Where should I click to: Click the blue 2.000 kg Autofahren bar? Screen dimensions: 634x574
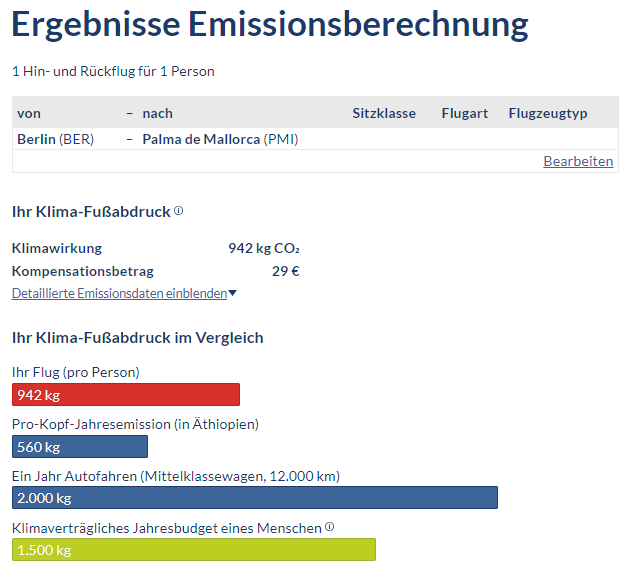[x=254, y=498]
